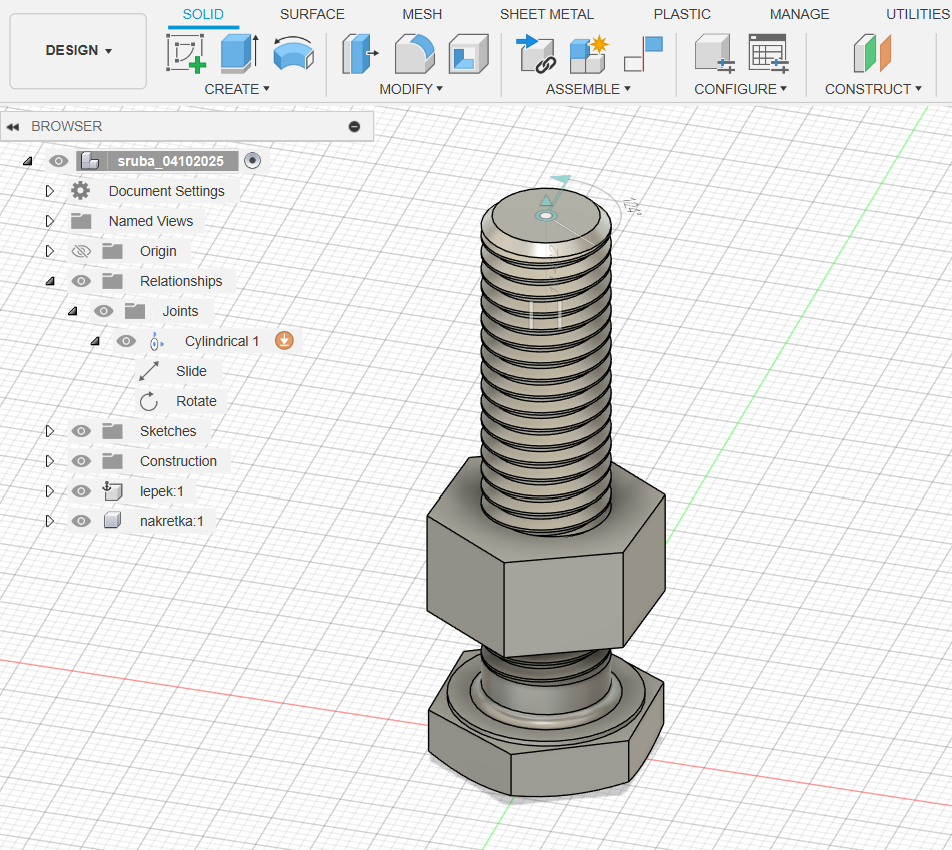This screenshot has width=952, height=850.
Task: Collapse the Joints folder
Action: pyautogui.click(x=72, y=311)
